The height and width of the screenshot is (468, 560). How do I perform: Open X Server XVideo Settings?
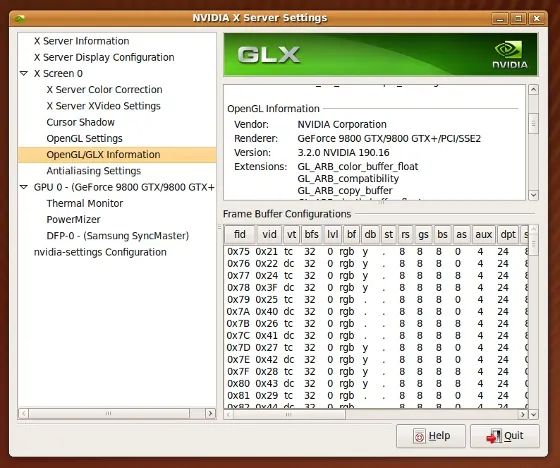tap(103, 106)
